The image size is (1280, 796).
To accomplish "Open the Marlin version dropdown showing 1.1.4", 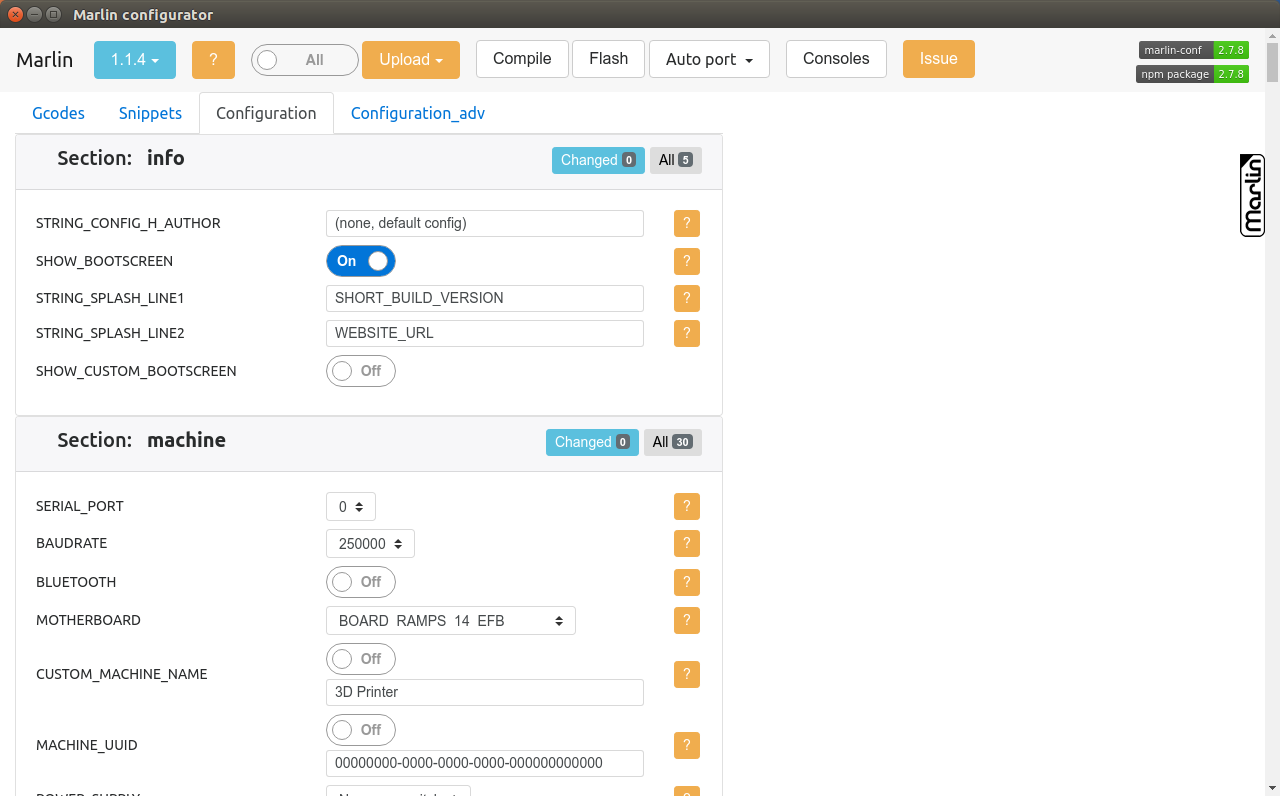I will pyautogui.click(x=134, y=59).
